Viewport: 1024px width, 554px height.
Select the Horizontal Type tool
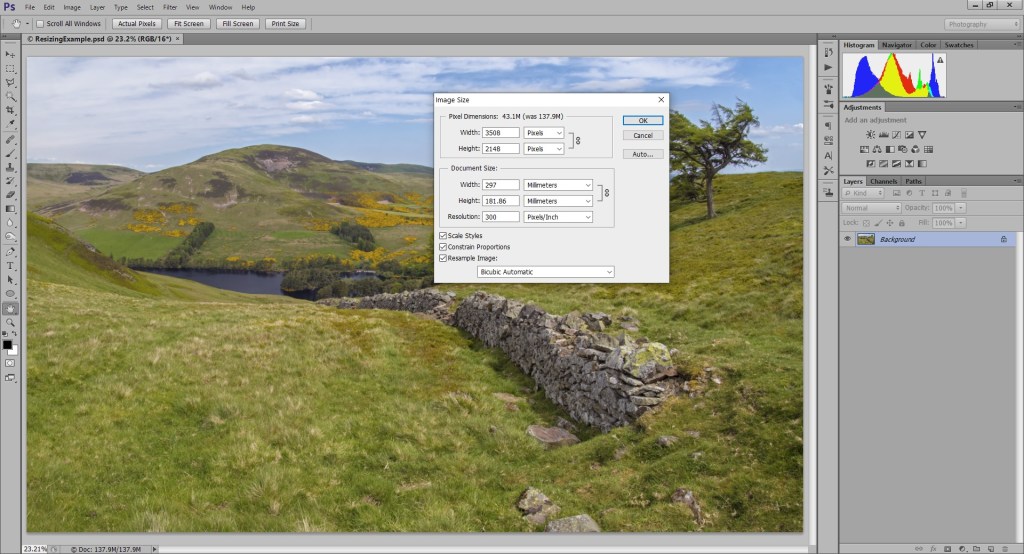click(x=10, y=266)
